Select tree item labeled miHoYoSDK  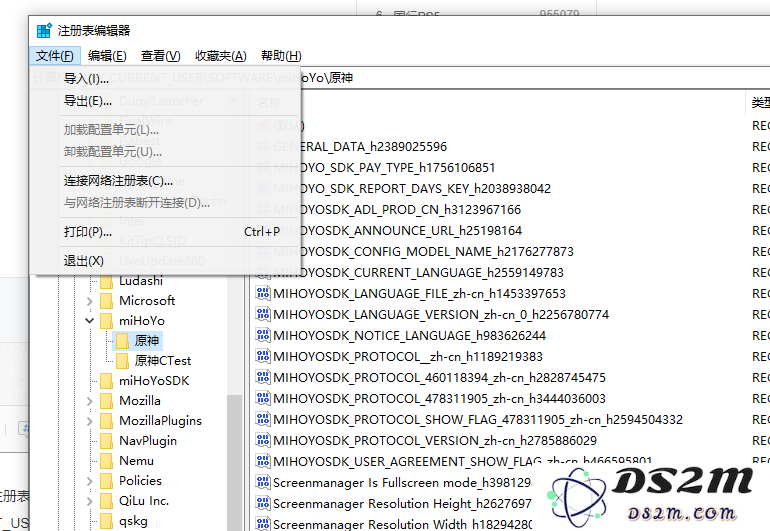click(x=154, y=381)
